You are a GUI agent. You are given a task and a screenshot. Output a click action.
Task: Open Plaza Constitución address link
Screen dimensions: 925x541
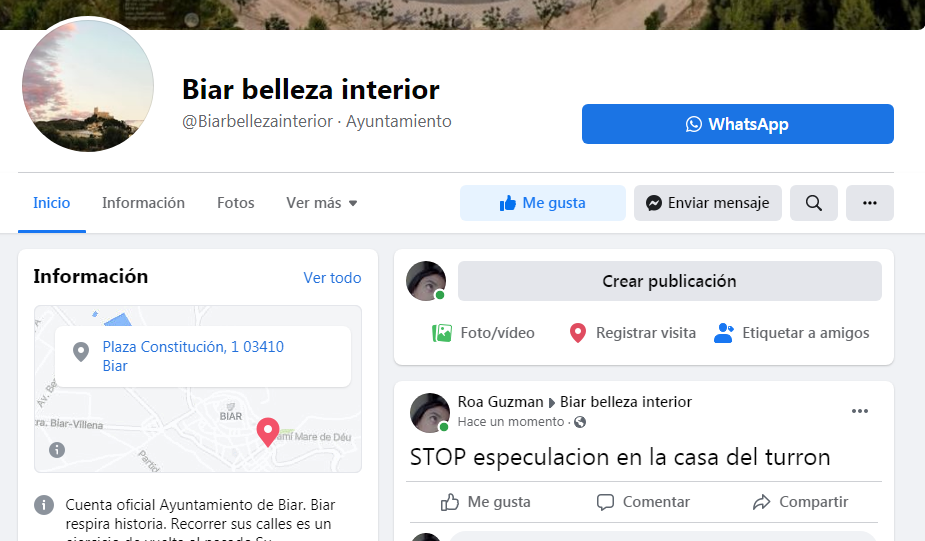[x=193, y=356]
